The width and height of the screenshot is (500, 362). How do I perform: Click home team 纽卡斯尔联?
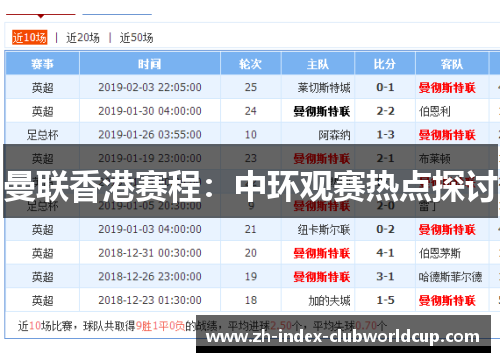(324, 230)
